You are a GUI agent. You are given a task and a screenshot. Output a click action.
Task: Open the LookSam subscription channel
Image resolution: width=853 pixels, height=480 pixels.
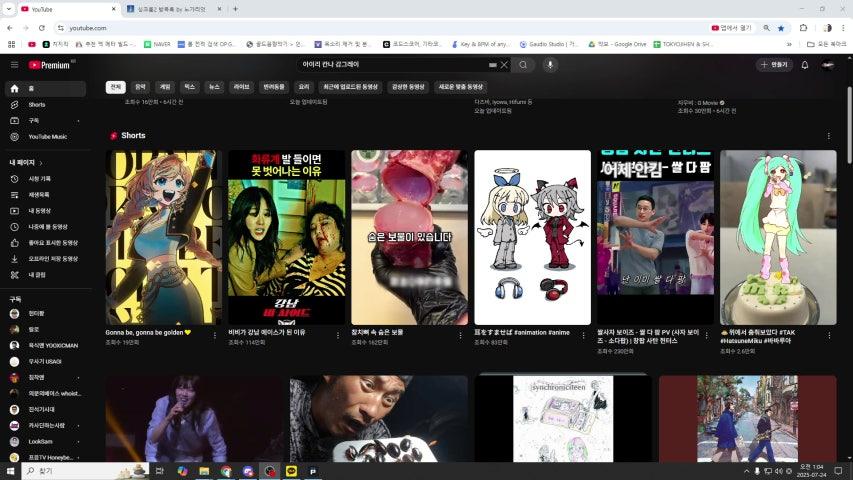[x=46, y=441]
